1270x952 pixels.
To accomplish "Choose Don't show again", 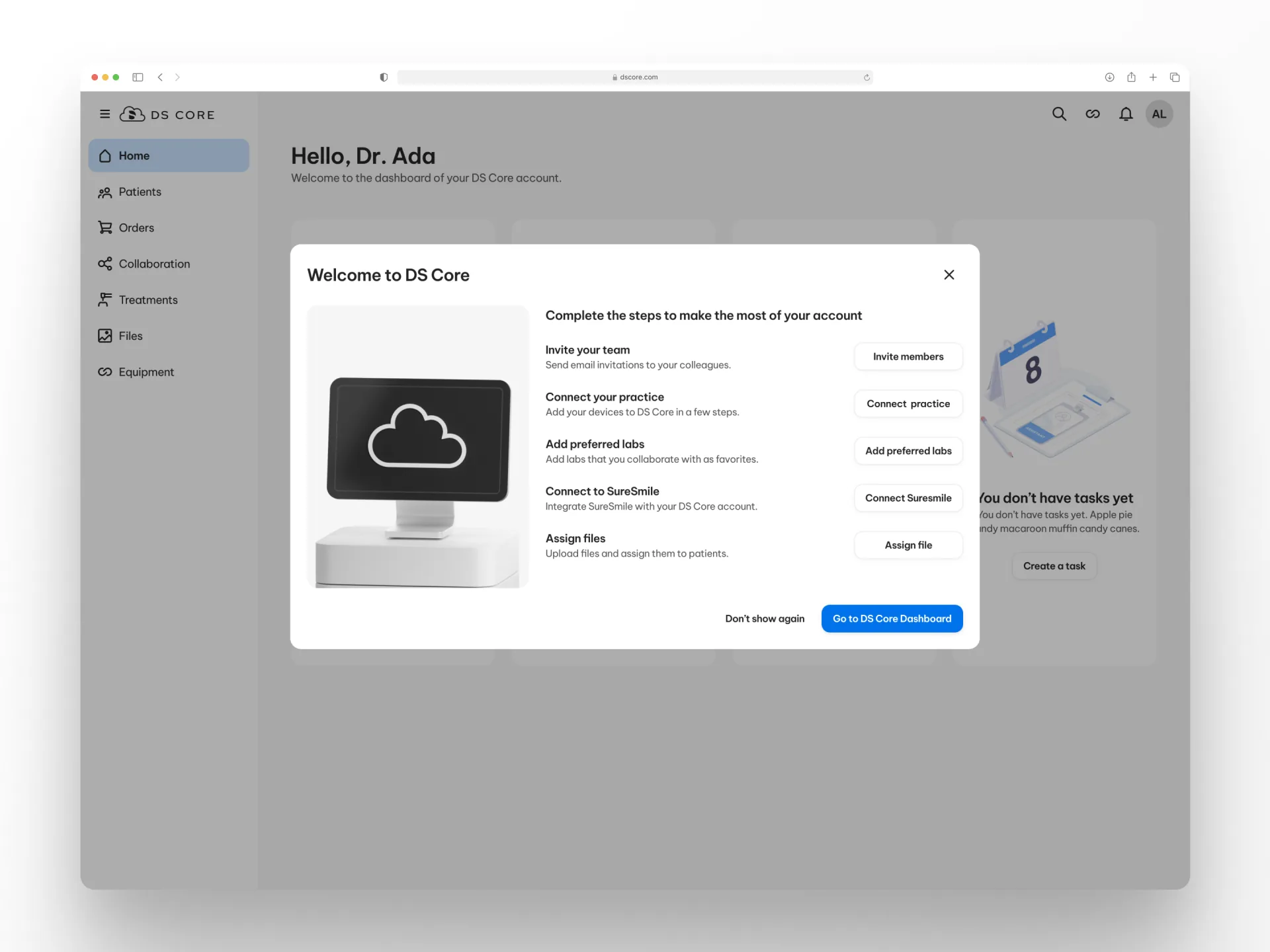I will (765, 619).
